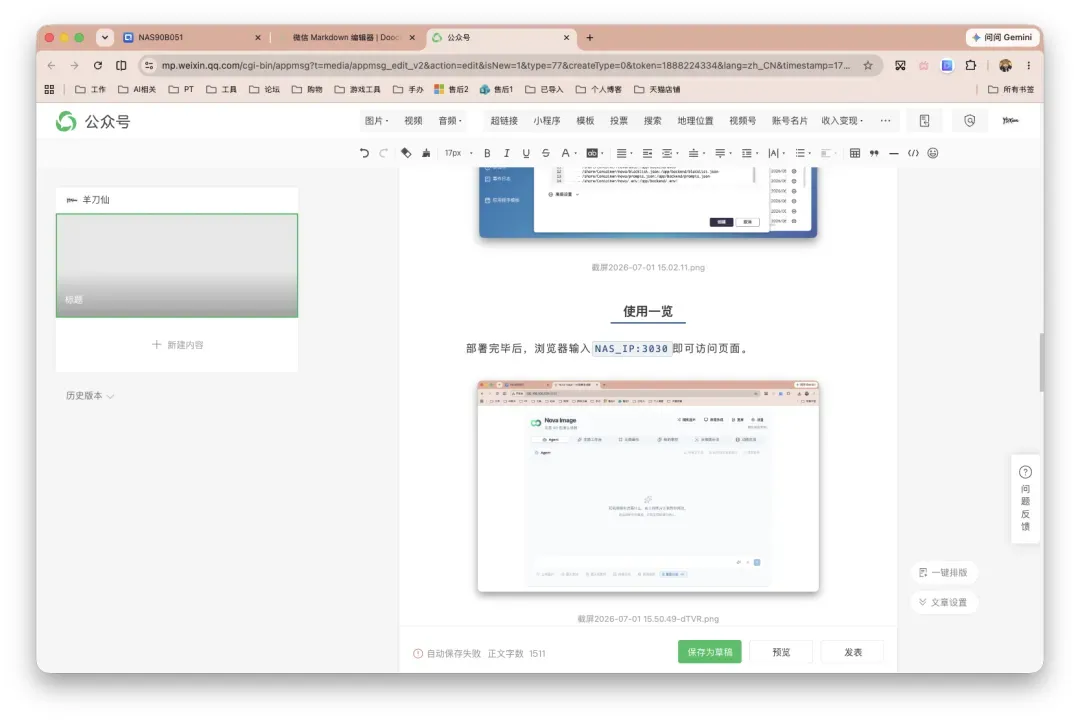Toggle italic formatting
Viewport: 1080px width, 721px height.
[x=506, y=154]
